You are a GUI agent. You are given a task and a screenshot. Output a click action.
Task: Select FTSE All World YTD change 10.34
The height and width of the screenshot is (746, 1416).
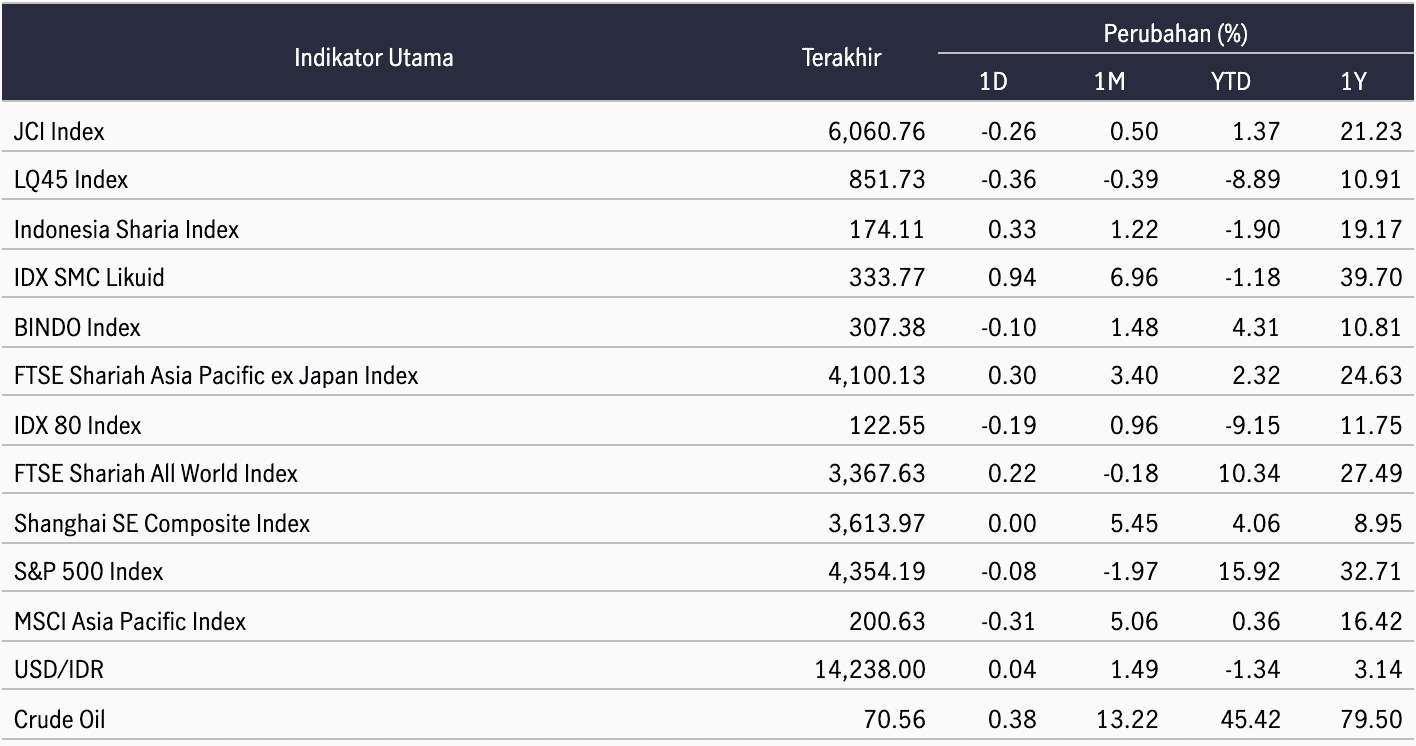pyautogui.click(x=1251, y=474)
